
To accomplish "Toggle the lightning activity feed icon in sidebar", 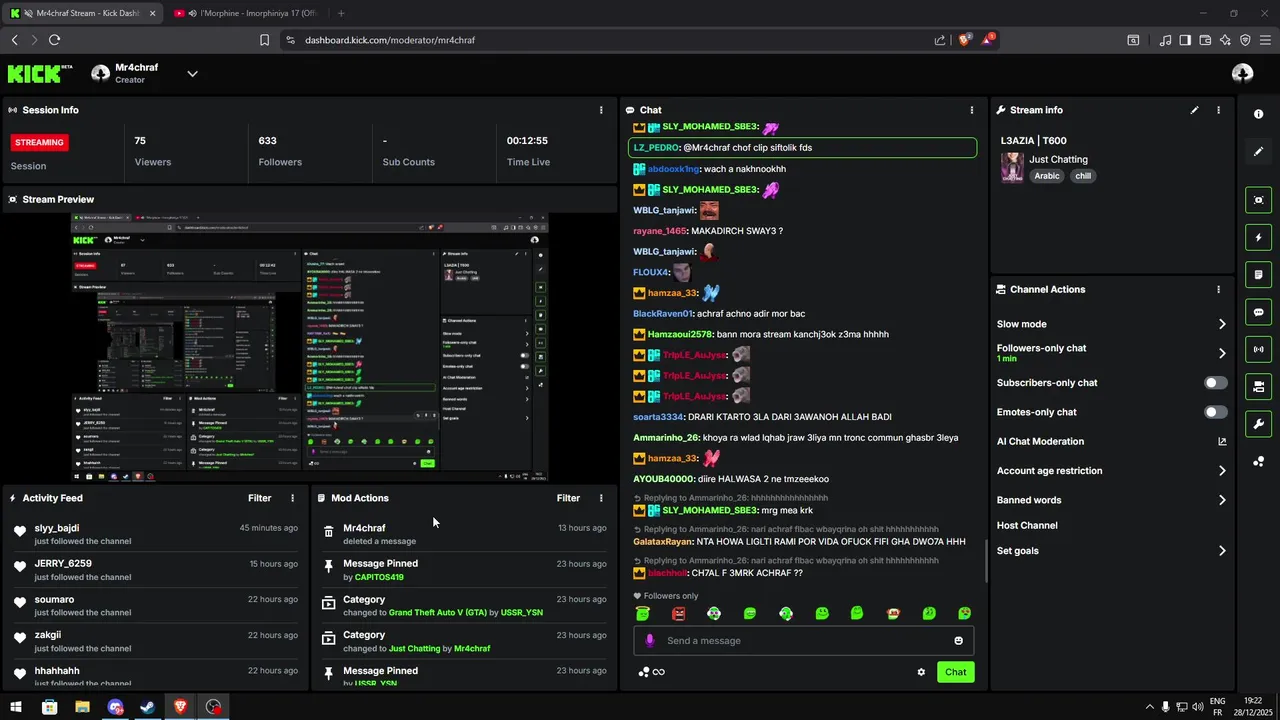I will pyautogui.click(x=1258, y=237).
